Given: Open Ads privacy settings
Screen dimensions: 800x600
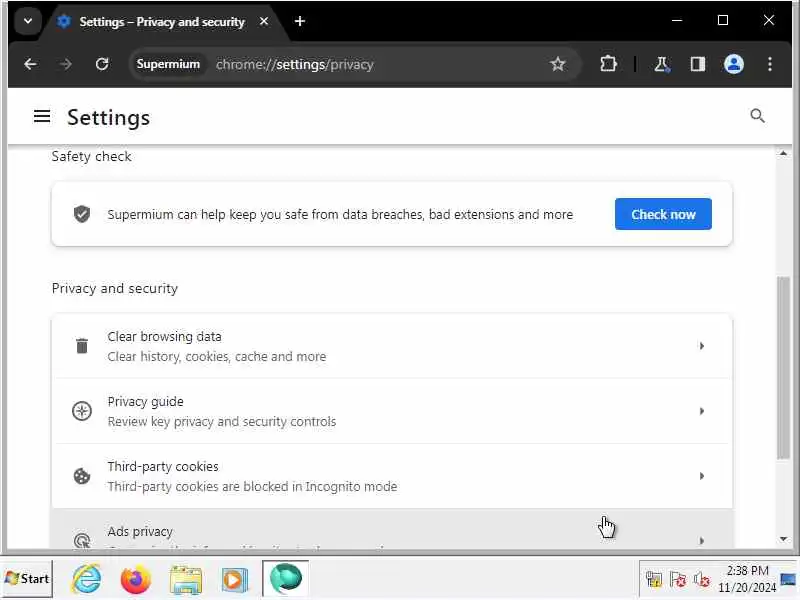Looking at the screenshot, I should pos(392,529).
